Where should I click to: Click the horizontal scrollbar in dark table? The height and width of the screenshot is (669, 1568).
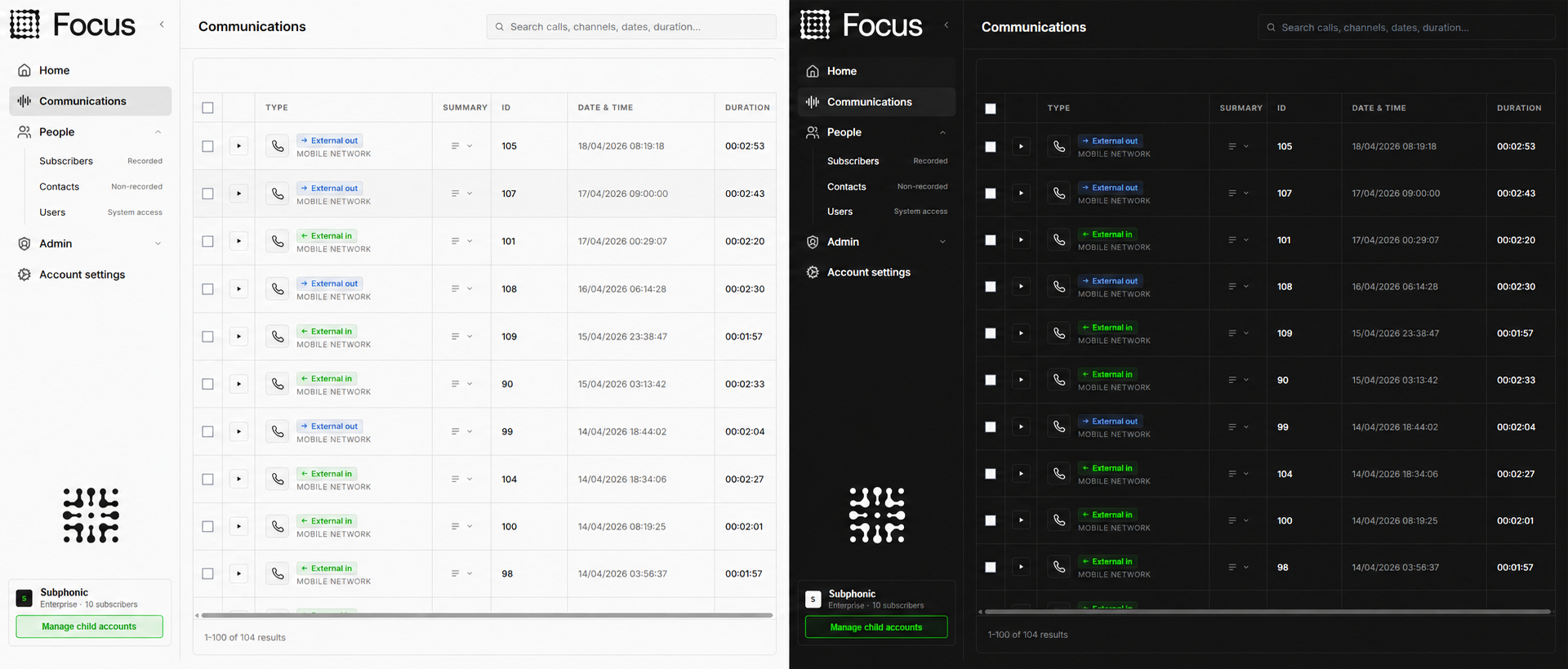1267,611
